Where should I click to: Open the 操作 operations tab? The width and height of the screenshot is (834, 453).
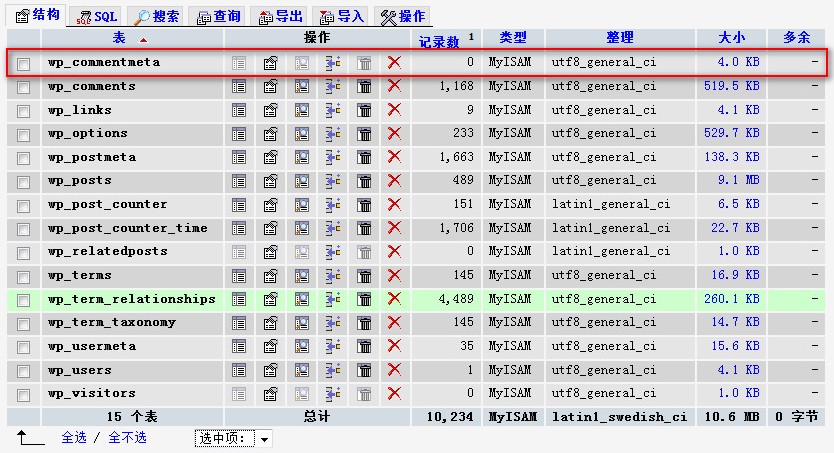point(403,16)
